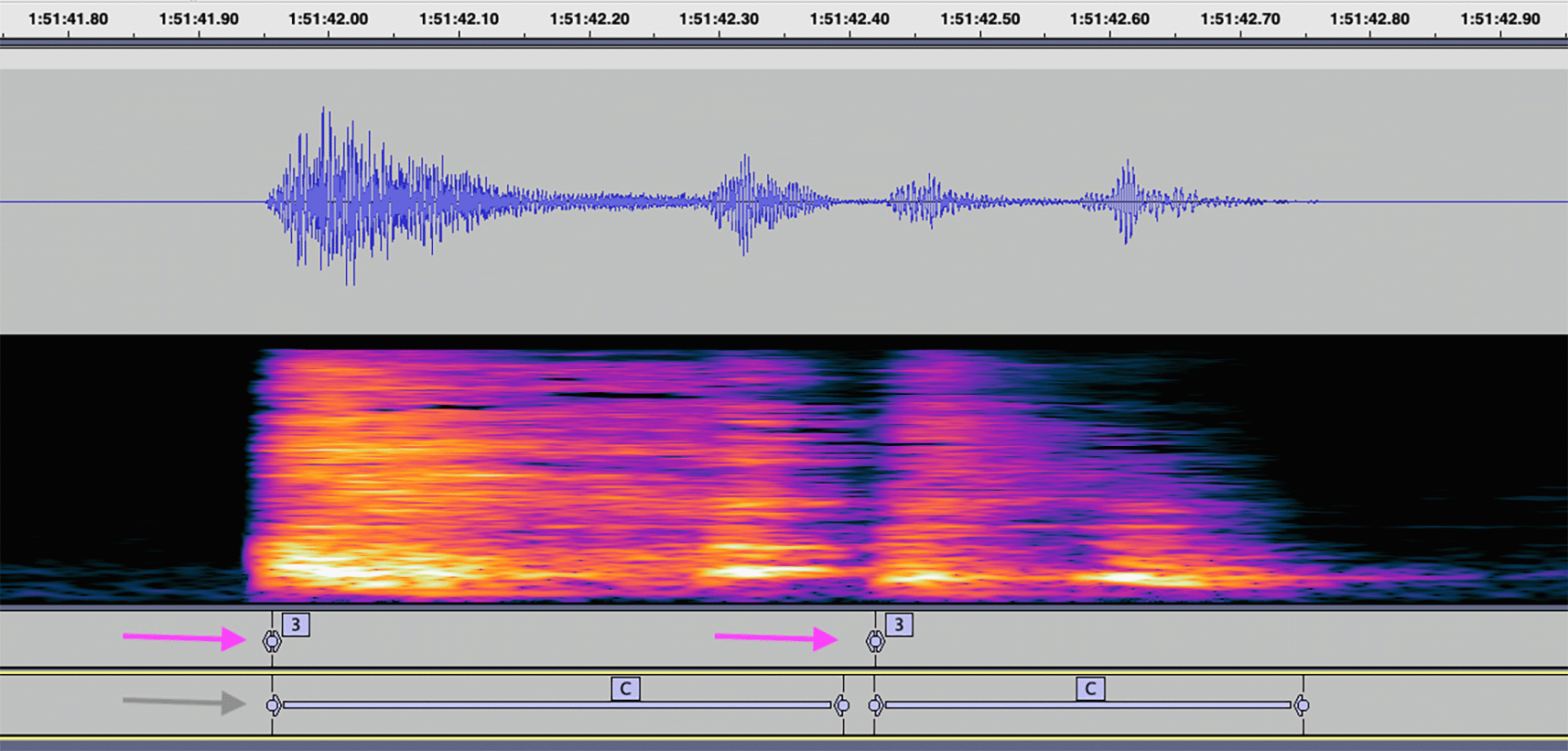Grab the end handle of second C region

[x=1302, y=705]
